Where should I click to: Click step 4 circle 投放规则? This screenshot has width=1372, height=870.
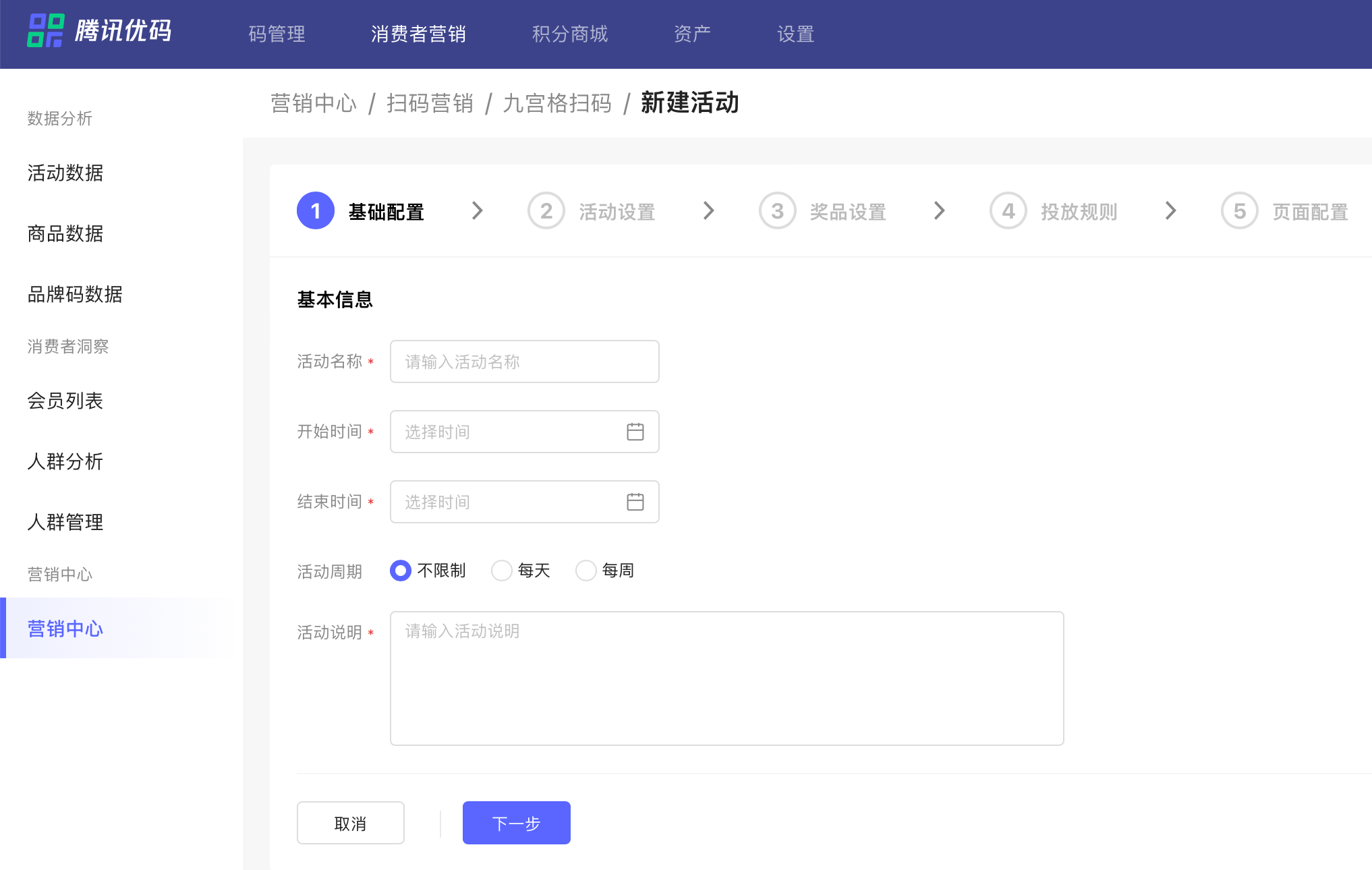pos(1008,211)
